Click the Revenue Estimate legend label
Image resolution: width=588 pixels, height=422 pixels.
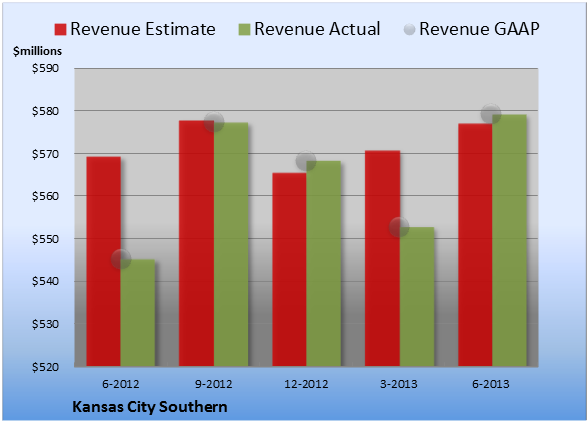143,29
